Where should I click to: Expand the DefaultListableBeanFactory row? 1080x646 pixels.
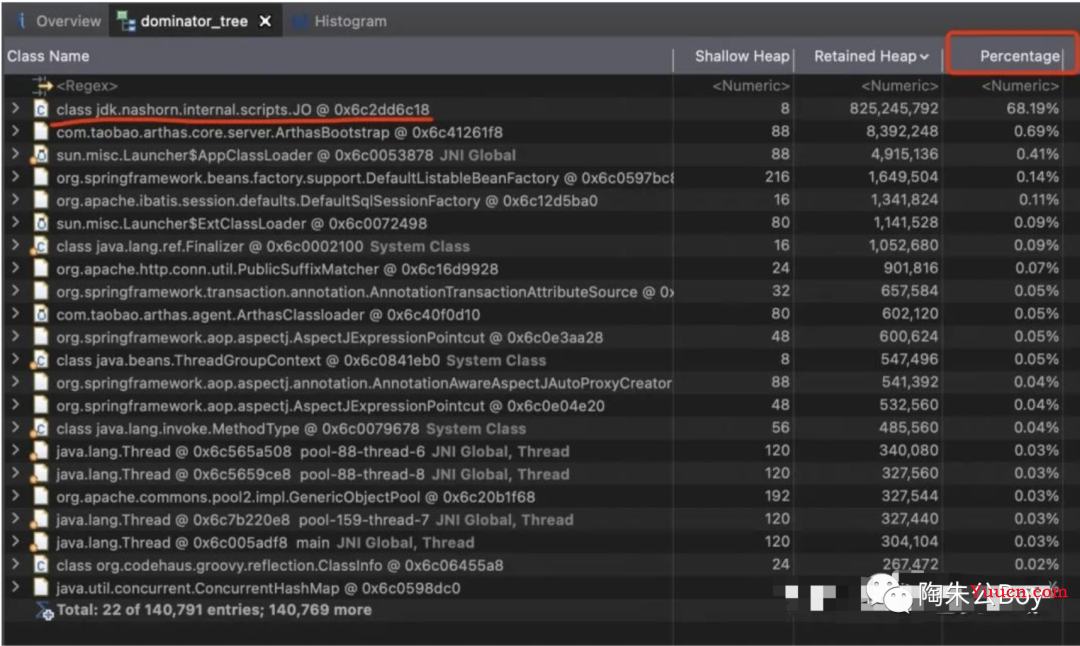click(x=15, y=177)
